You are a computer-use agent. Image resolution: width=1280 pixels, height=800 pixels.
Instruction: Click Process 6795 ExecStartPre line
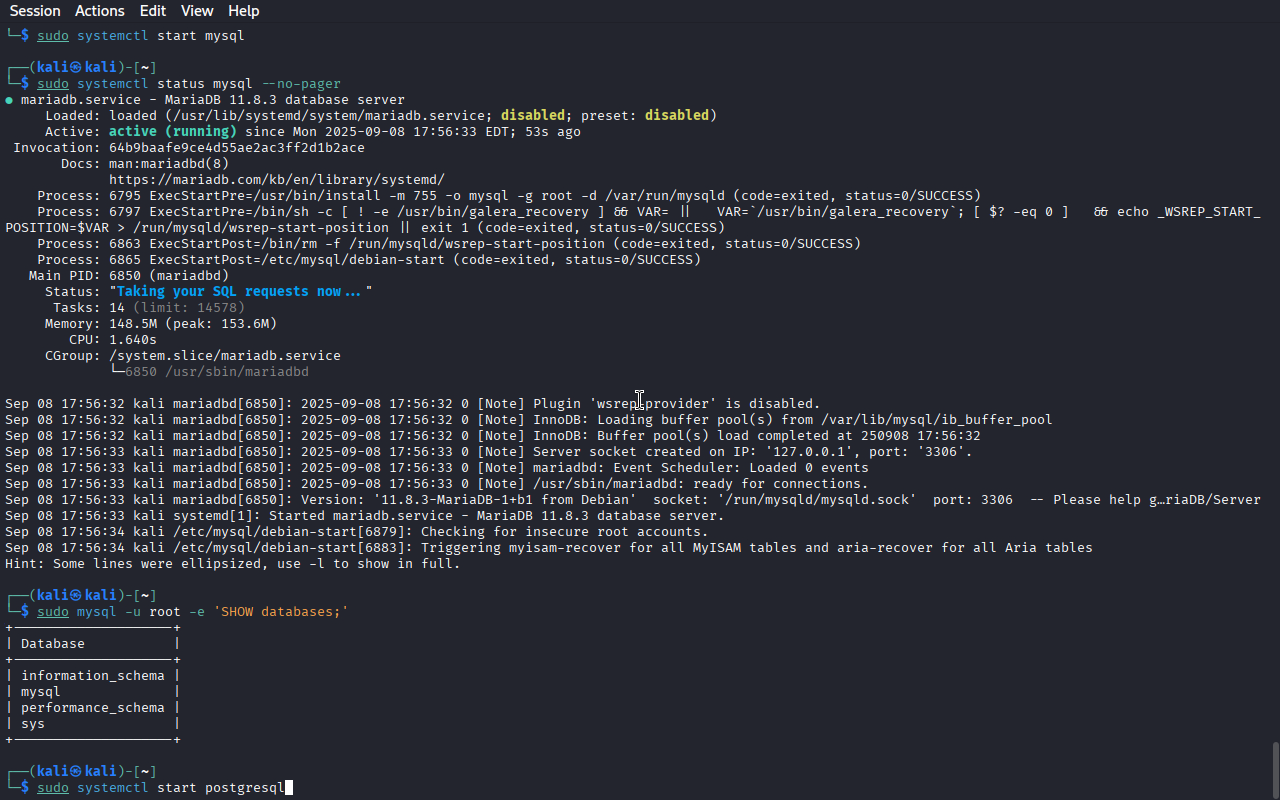tap(509, 195)
